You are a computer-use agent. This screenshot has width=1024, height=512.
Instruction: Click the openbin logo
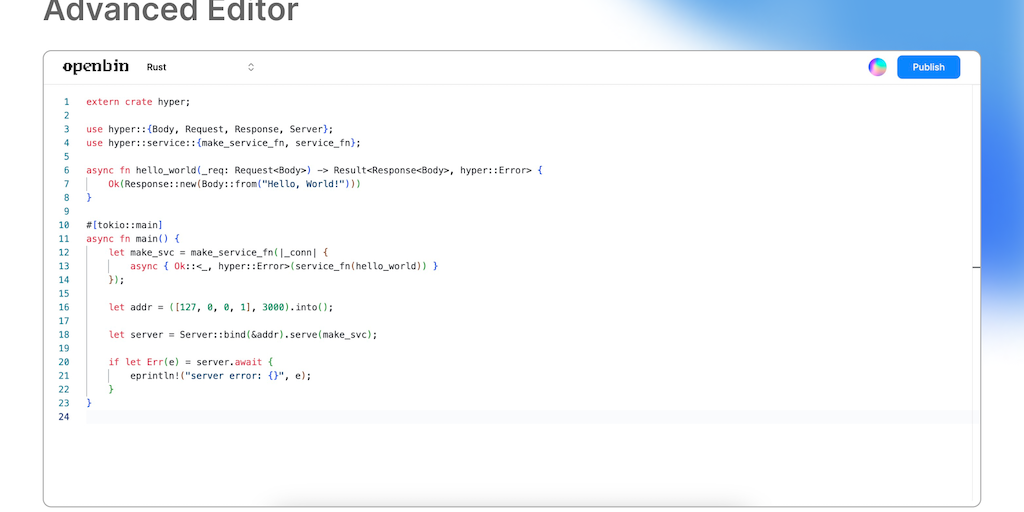pos(96,67)
